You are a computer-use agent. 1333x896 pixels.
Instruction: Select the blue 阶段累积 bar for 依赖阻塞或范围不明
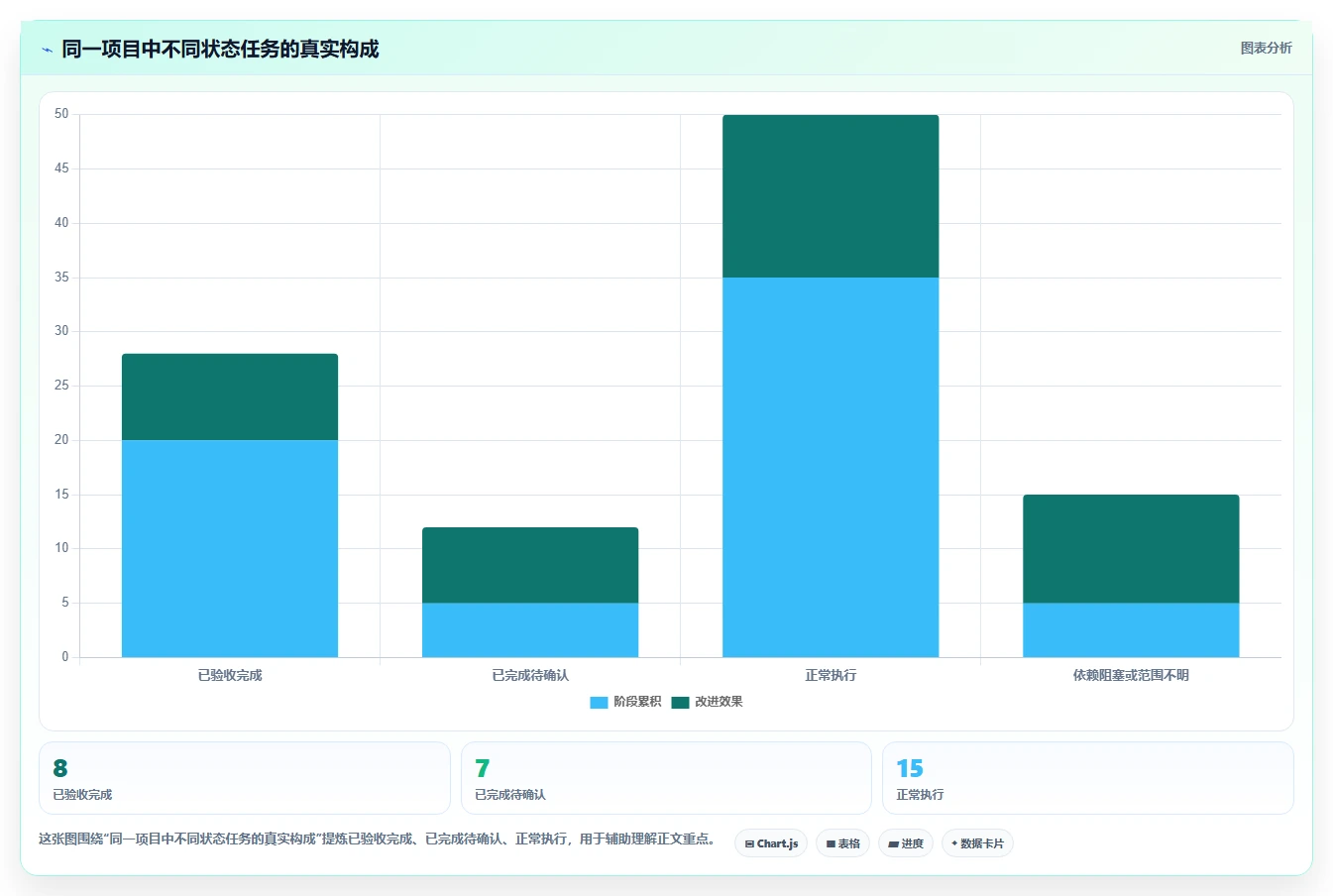point(1131,629)
